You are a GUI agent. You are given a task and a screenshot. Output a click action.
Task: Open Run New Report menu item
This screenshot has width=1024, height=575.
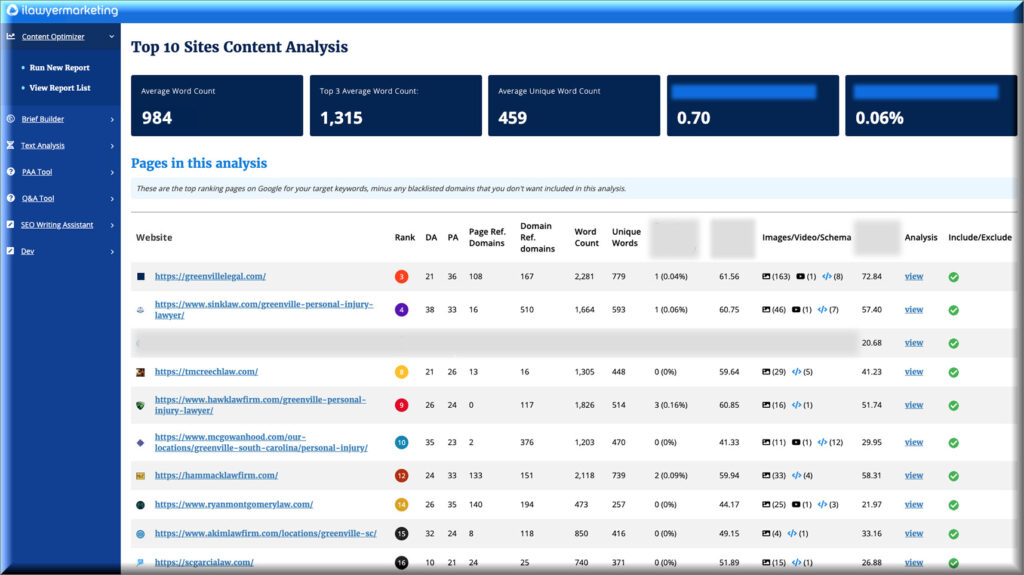[x=59, y=67]
